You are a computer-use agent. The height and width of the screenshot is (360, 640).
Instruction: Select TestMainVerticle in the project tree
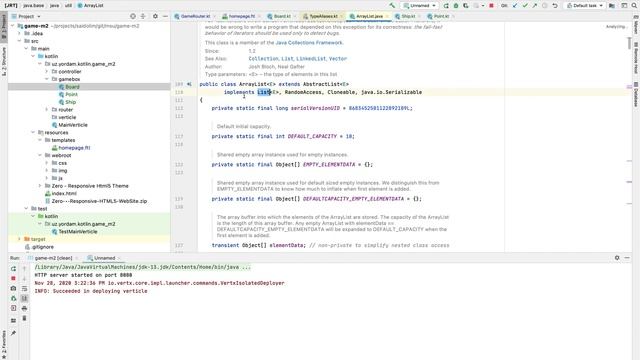78,231
